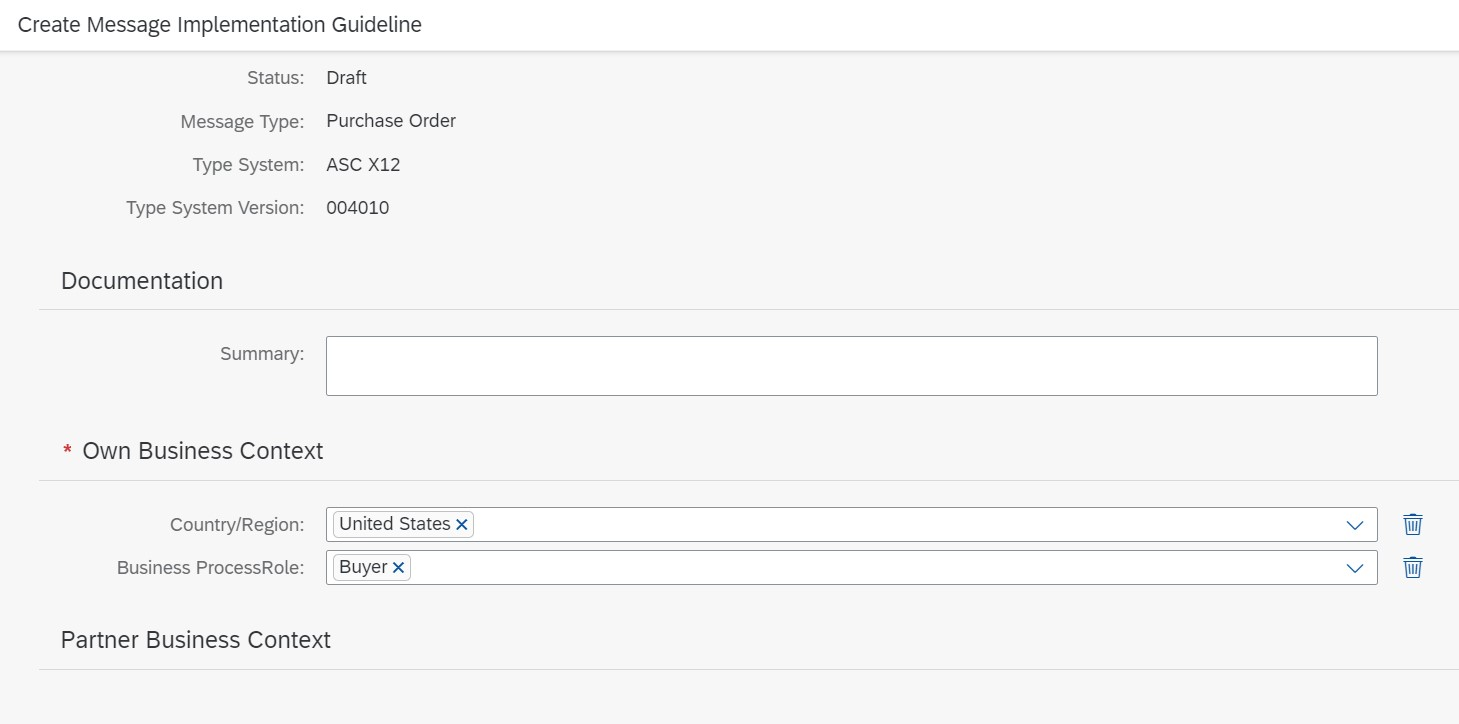This screenshot has width=1459, height=724.
Task: Click the Documentation section heading
Action: pos(142,281)
